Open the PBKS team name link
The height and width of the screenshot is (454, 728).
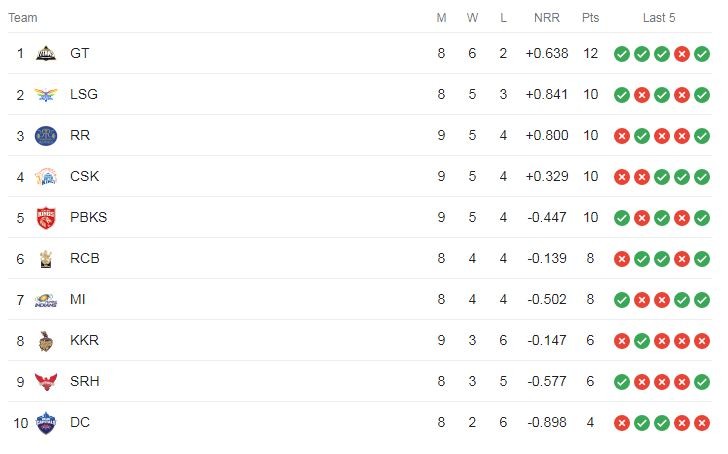coord(88,217)
